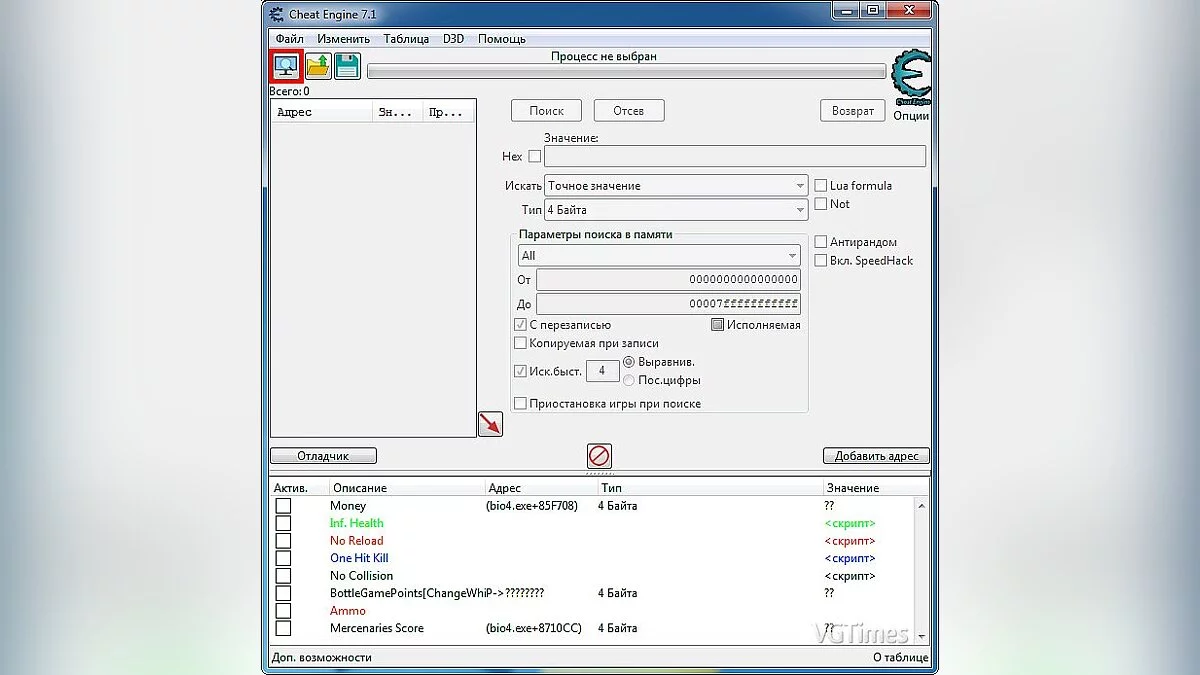Click the Возврат button
The height and width of the screenshot is (675, 1200).
coord(853,111)
